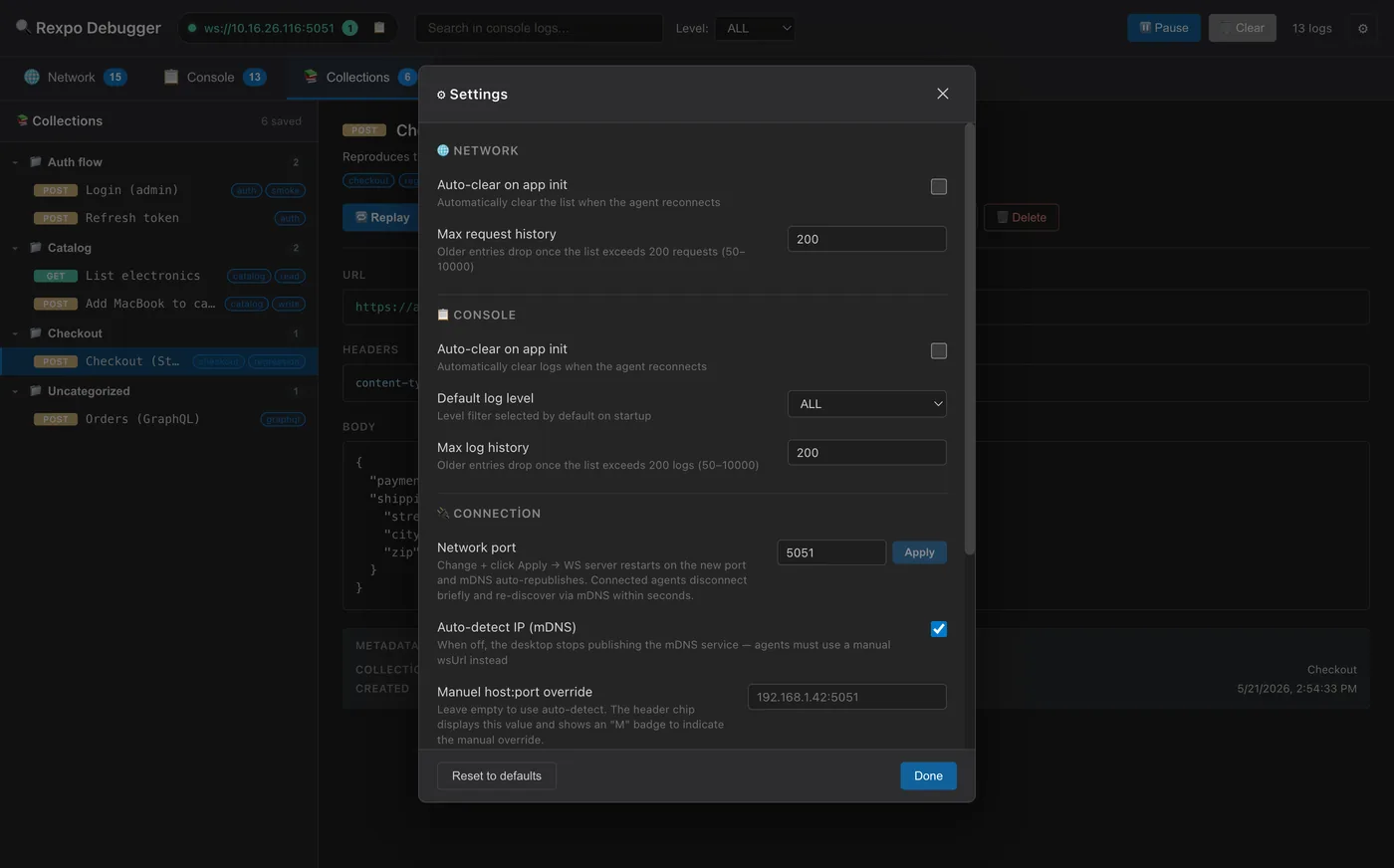Click the auth tag on Refresh token

pos(290,218)
